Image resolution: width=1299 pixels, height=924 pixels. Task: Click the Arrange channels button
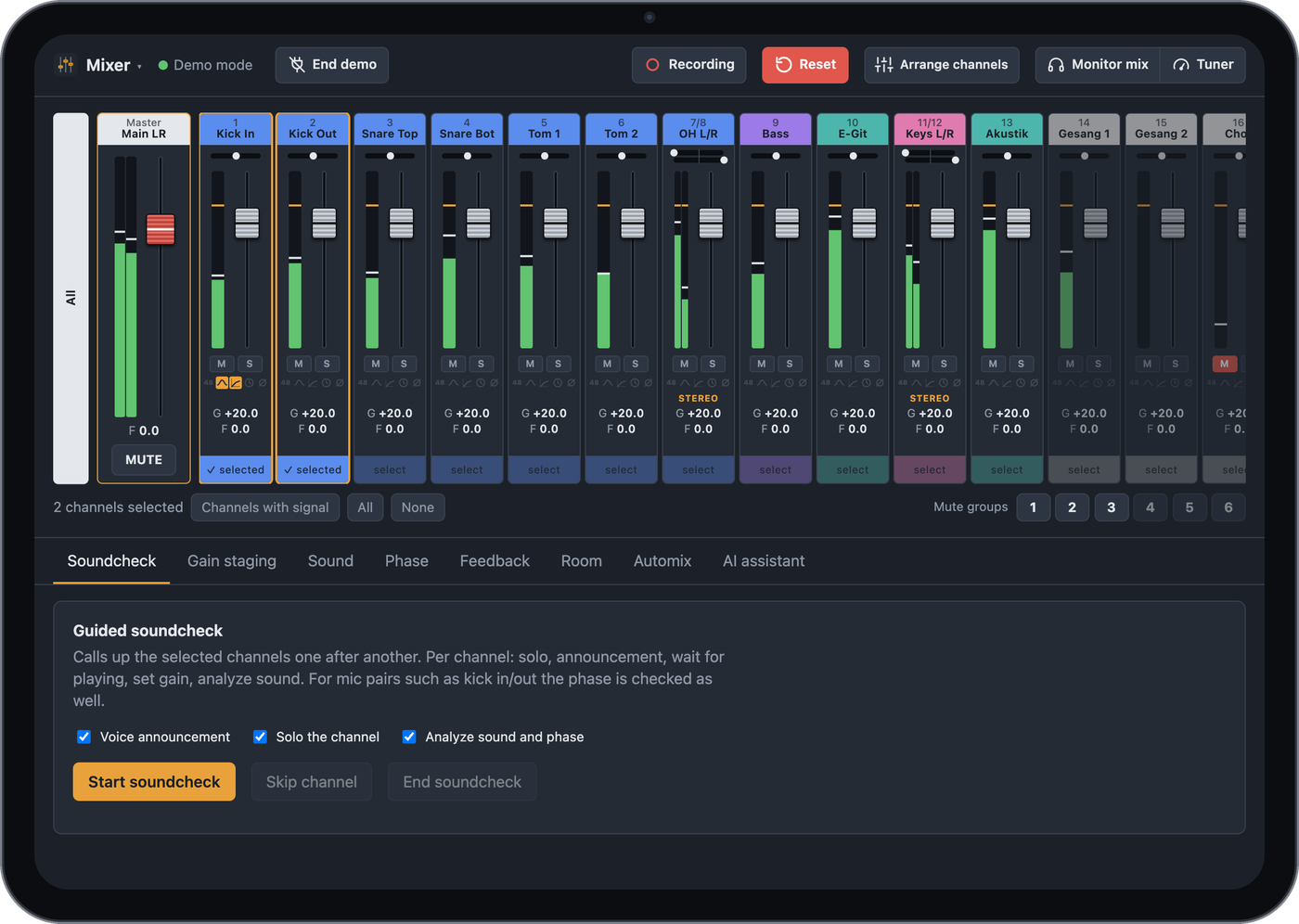click(942, 65)
